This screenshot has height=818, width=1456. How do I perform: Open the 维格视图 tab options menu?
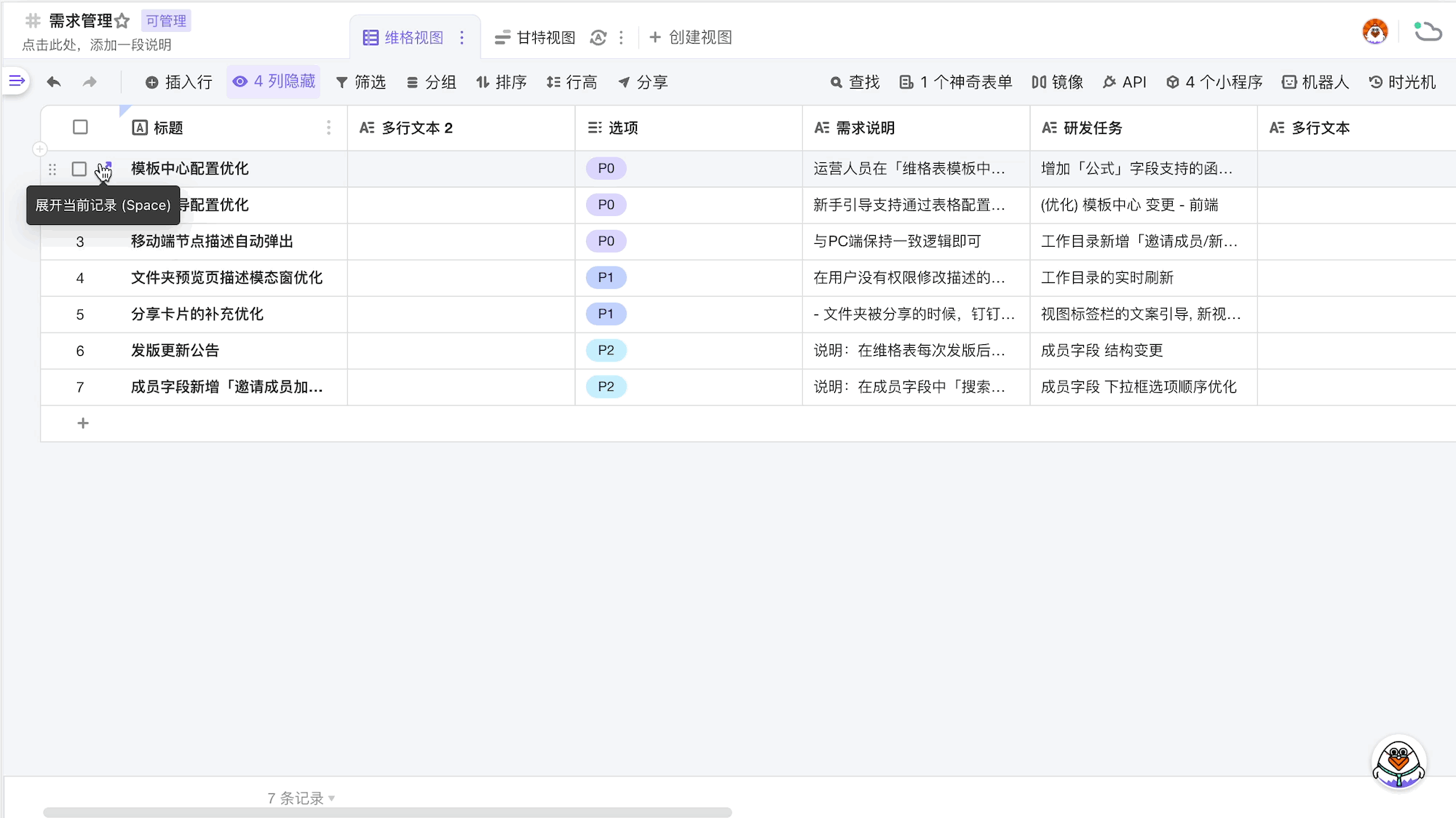click(x=462, y=38)
